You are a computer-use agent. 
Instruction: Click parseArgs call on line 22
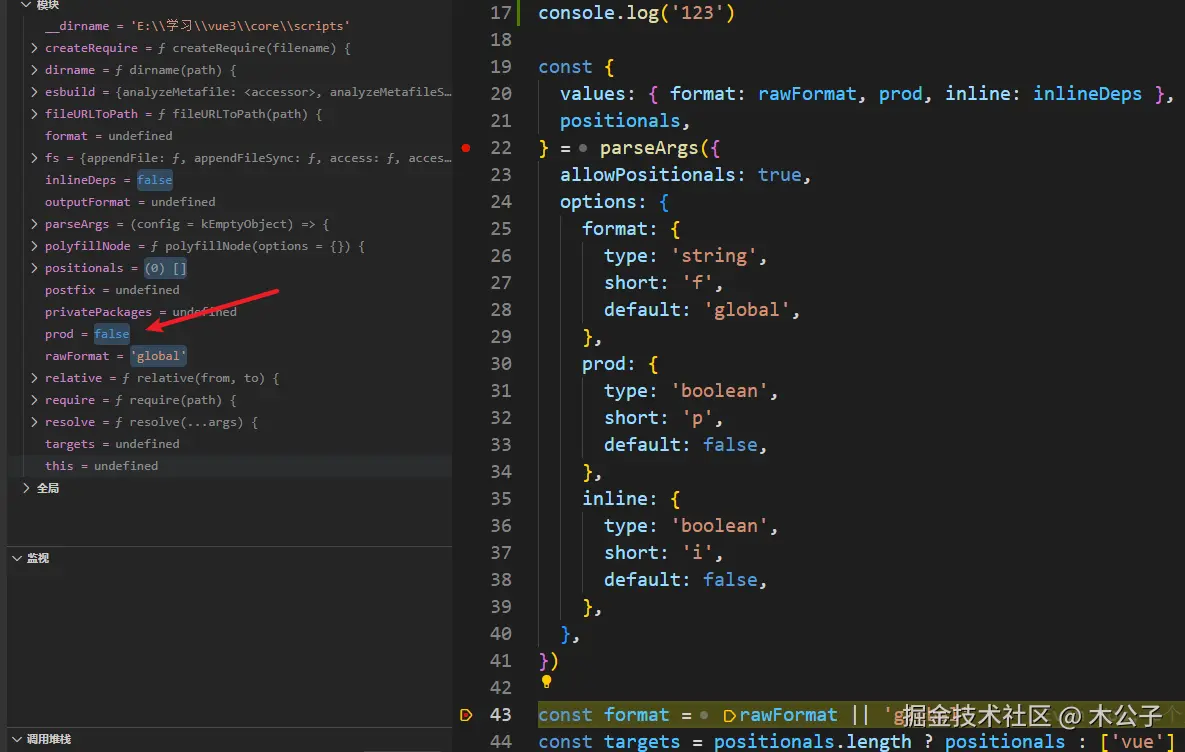[x=649, y=148]
